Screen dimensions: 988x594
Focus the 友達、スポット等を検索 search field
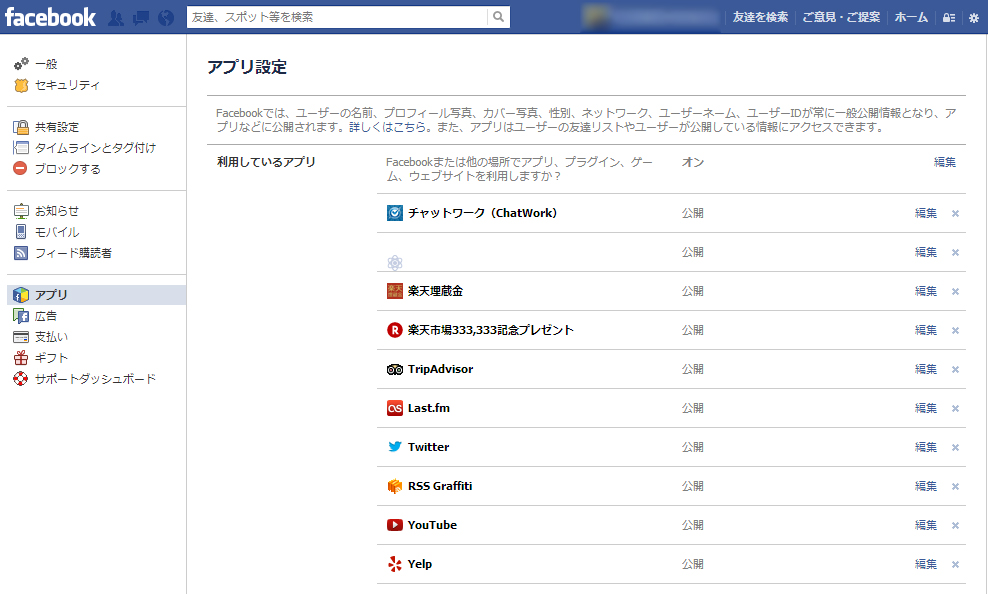tap(338, 17)
